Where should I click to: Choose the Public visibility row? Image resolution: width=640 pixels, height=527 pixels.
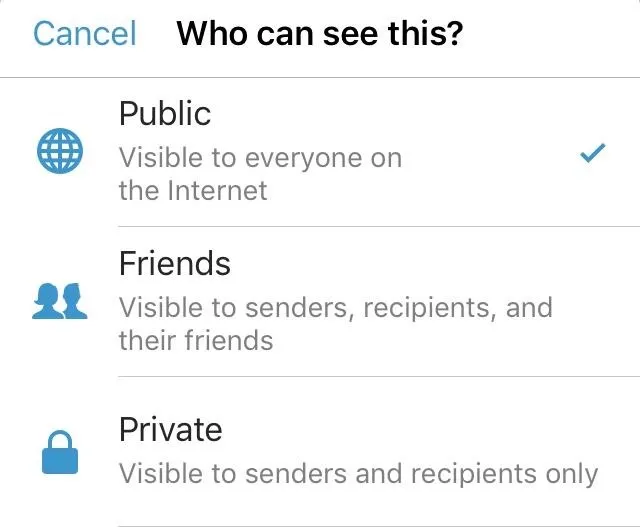click(320, 152)
